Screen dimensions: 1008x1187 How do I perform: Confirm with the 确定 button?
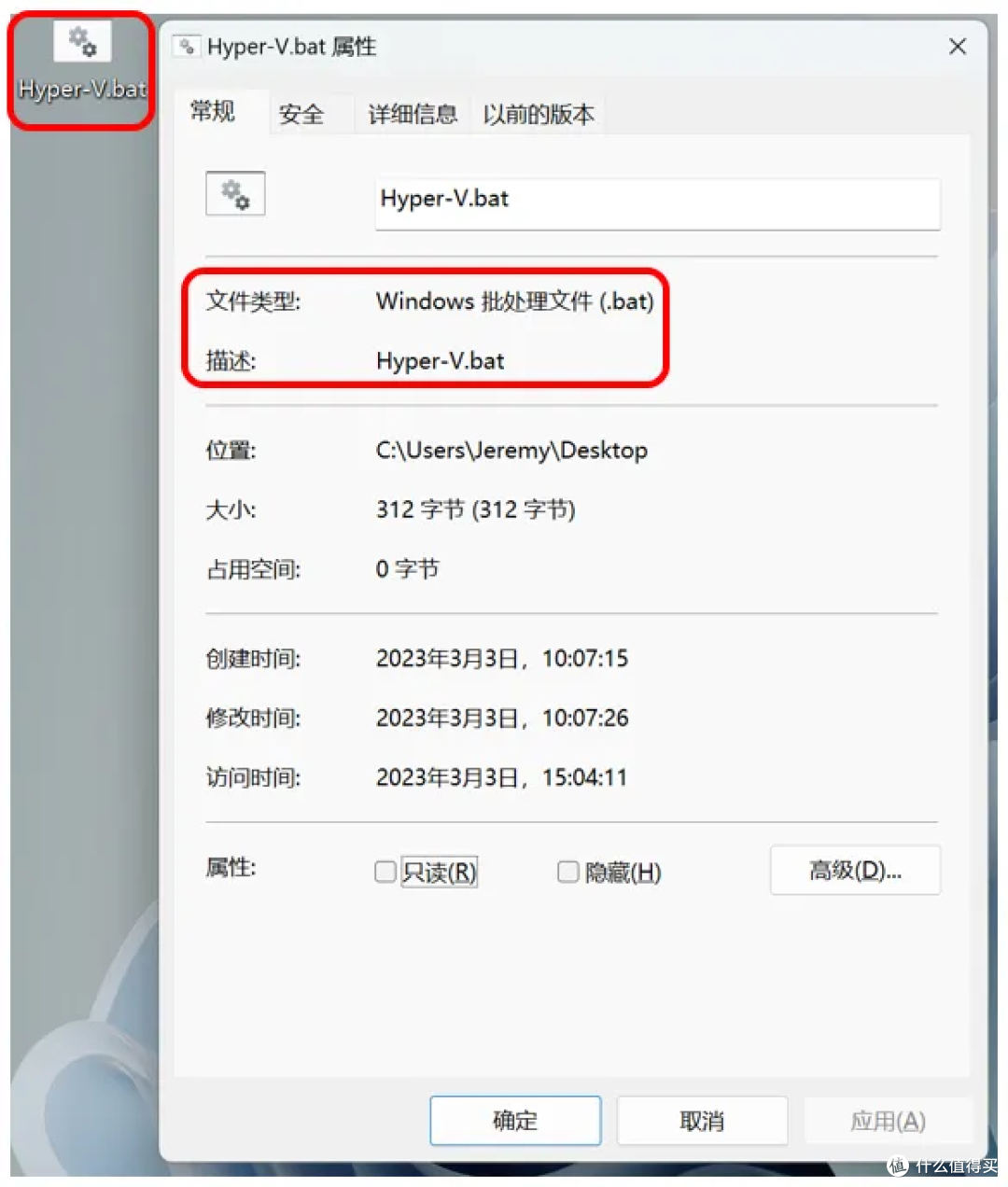pyautogui.click(x=515, y=1121)
